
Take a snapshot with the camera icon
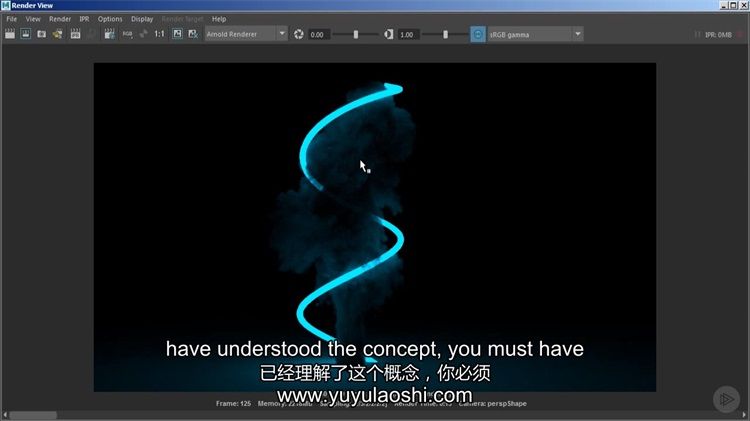point(42,34)
